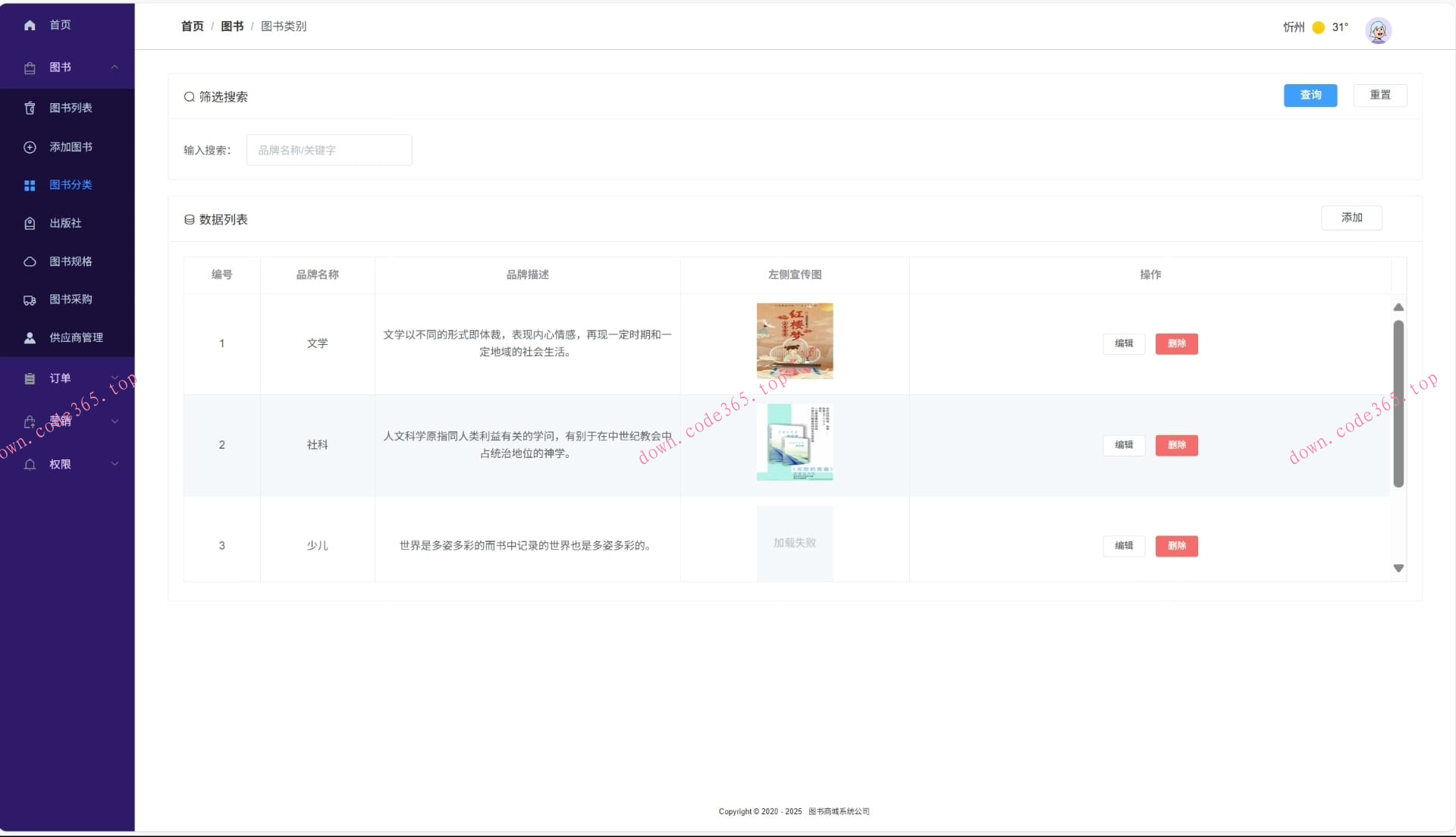Screen dimensions: 1456x837
Task: Click 编辑 for the 文学 category
Action: point(1123,343)
